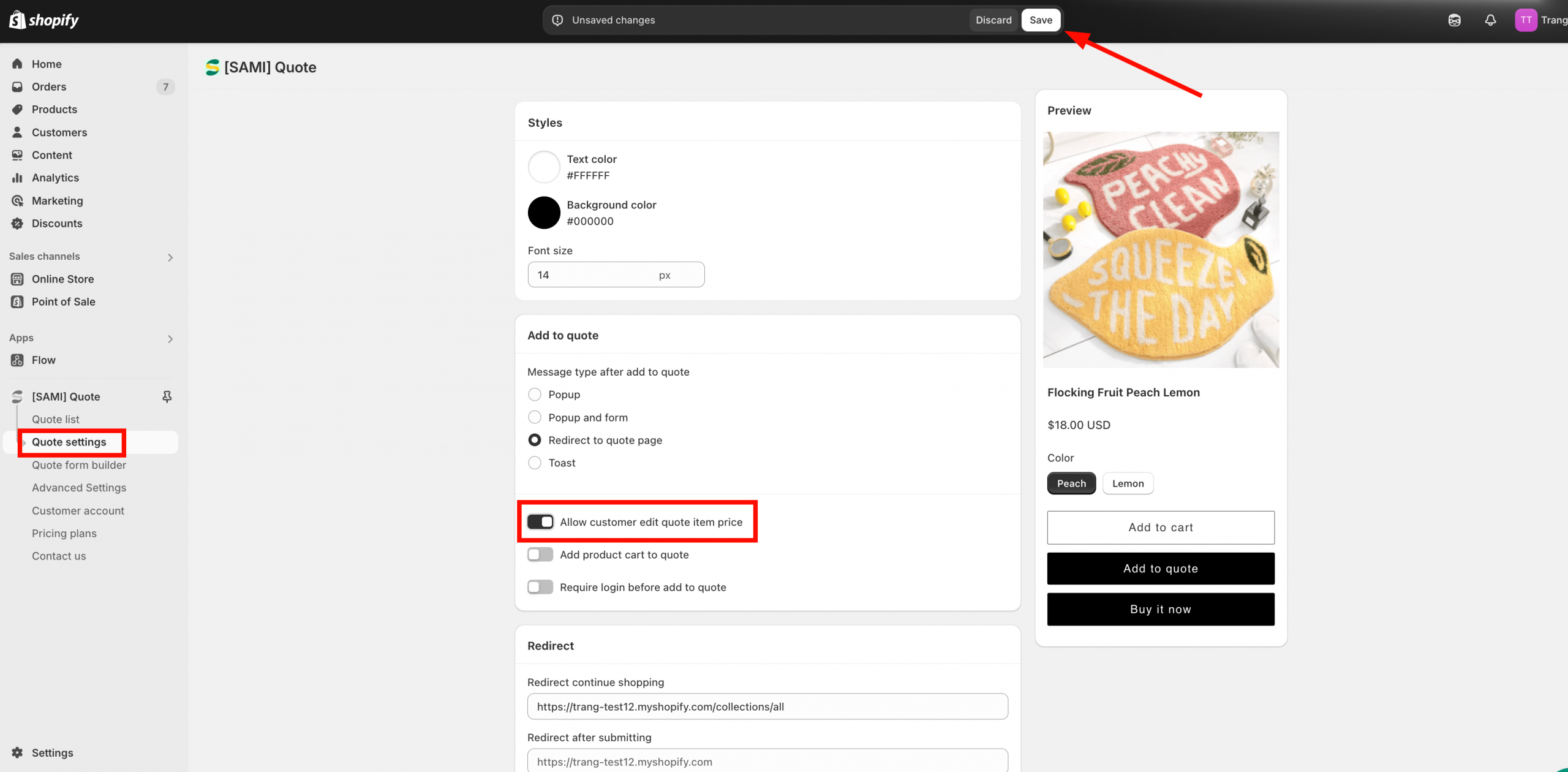Click the Content icon in sidebar
This screenshot has width=1568, height=772.
click(x=17, y=155)
